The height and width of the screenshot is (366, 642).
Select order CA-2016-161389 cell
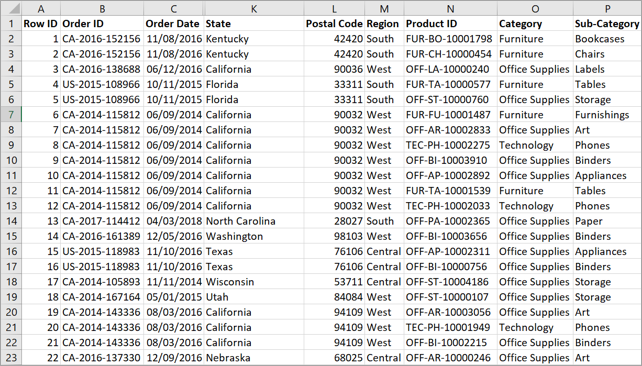[102, 236]
